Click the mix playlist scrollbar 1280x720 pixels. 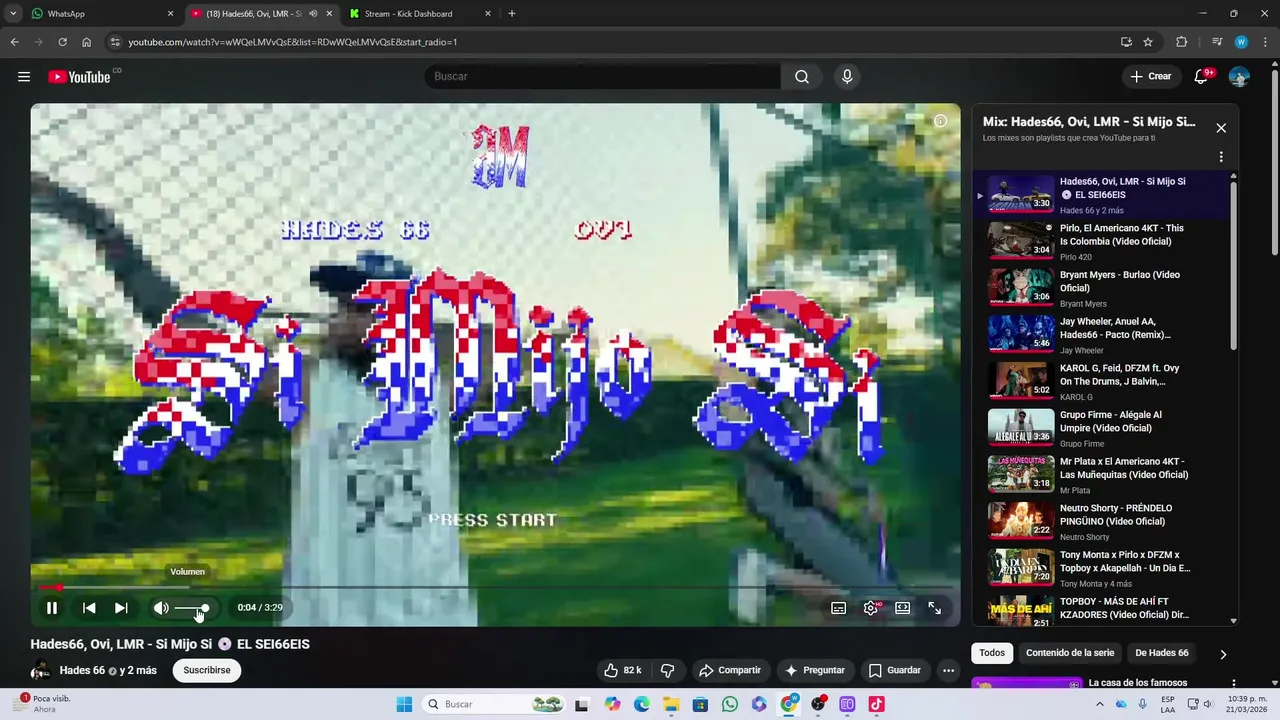pyautogui.click(x=1233, y=265)
